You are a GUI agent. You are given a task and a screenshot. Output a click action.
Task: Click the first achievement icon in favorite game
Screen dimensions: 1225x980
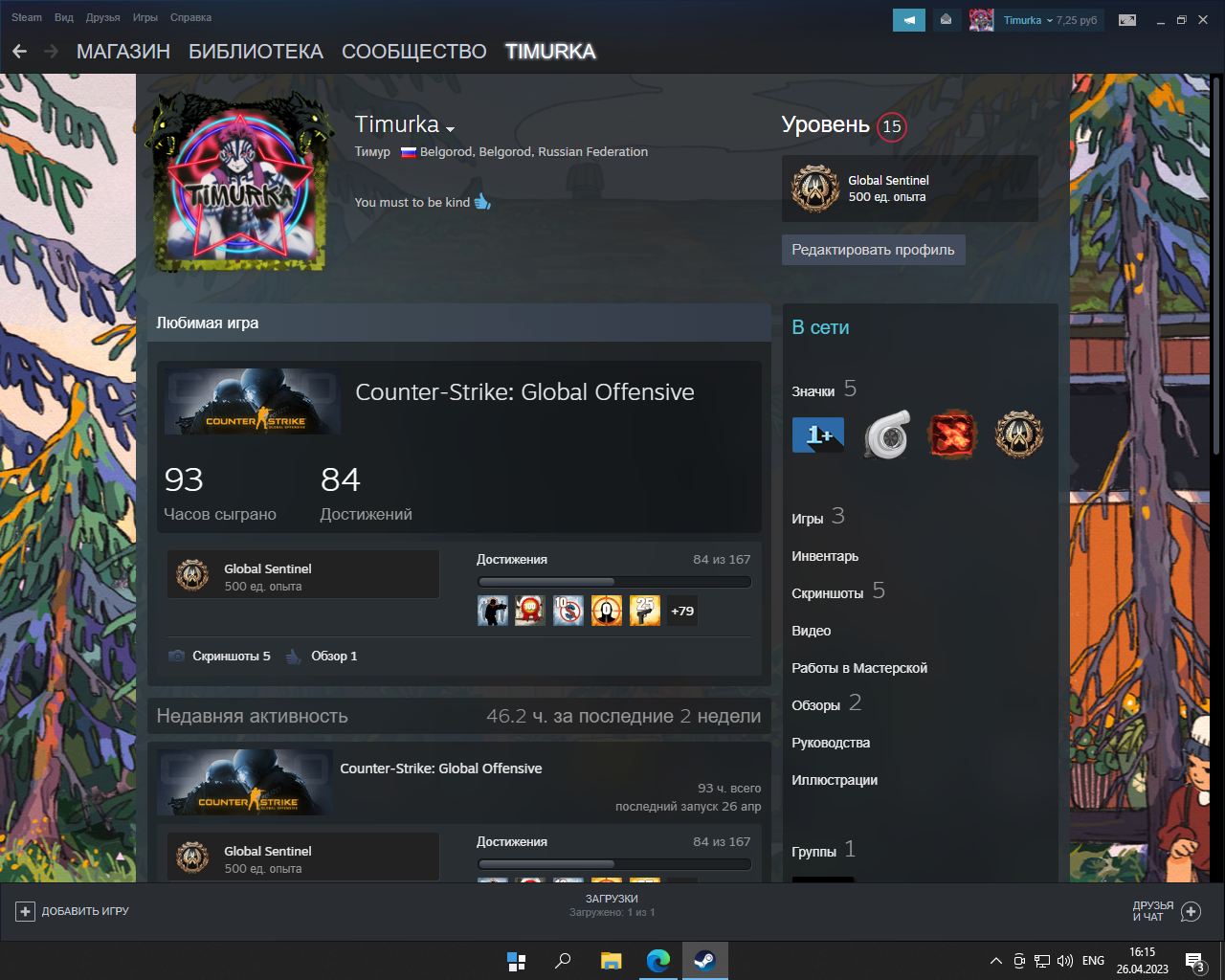492,611
